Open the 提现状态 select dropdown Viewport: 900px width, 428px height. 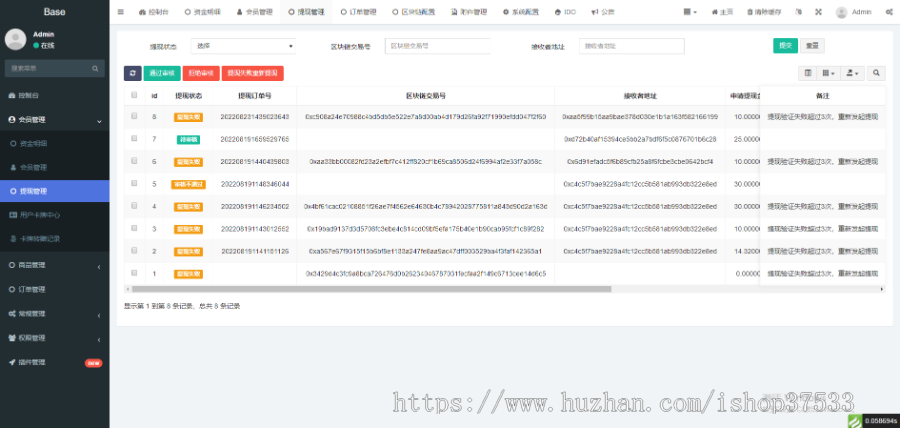click(243, 46)
